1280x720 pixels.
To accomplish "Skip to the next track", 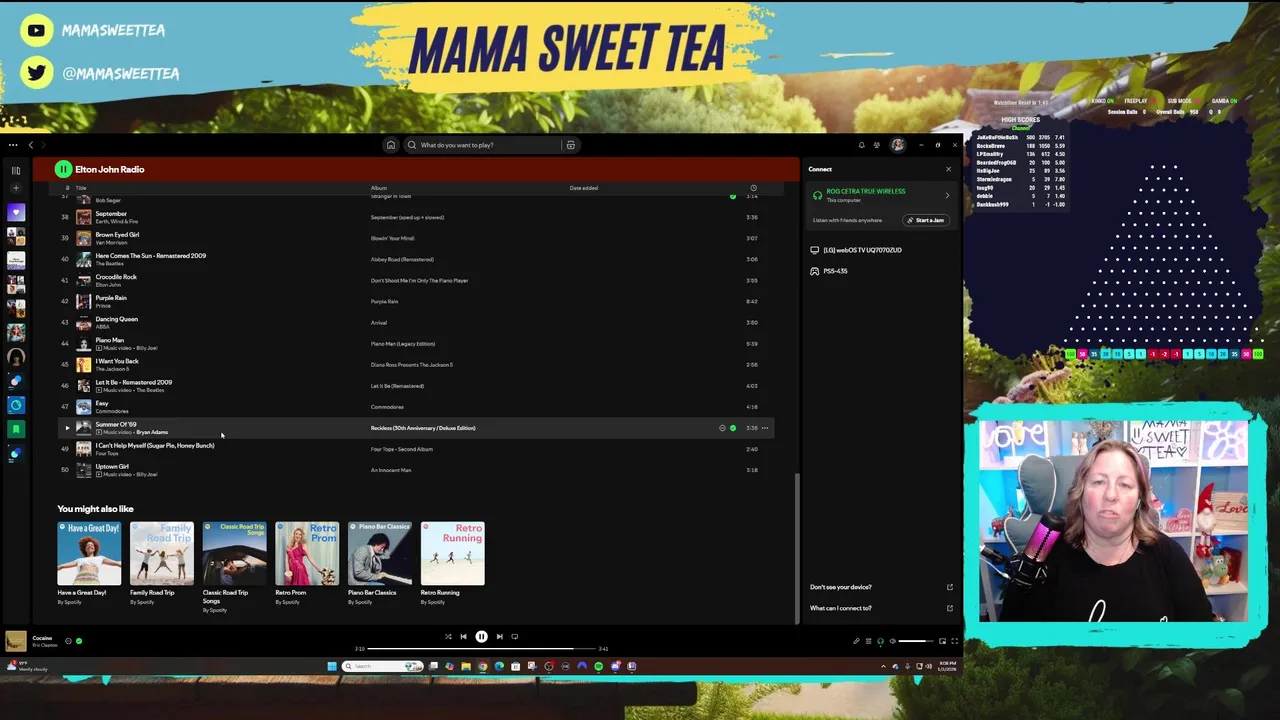I will [x=499, y=636].
